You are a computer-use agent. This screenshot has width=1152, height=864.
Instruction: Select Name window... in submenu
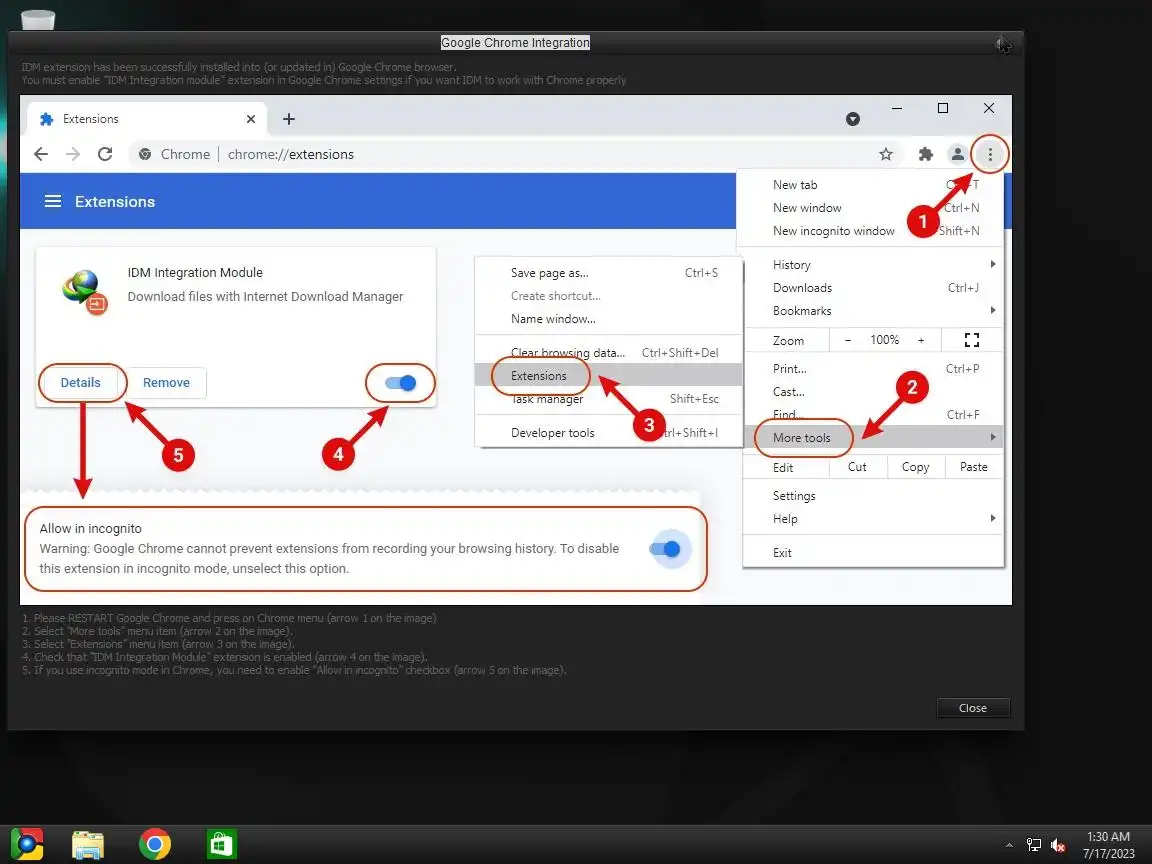click(x=608, y=319)
